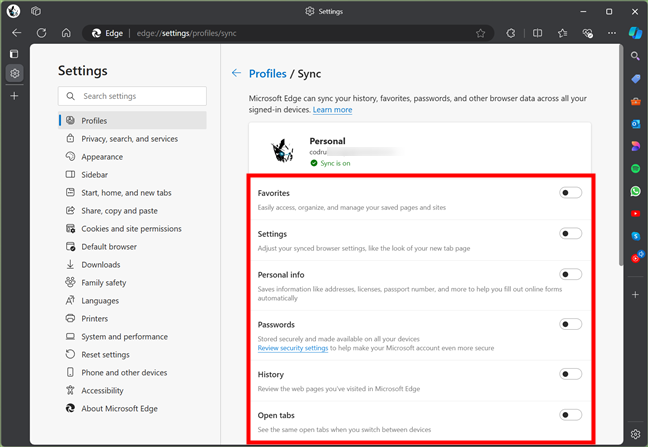
Task: Toggle Settings sync switch
Action: point(570,233)
